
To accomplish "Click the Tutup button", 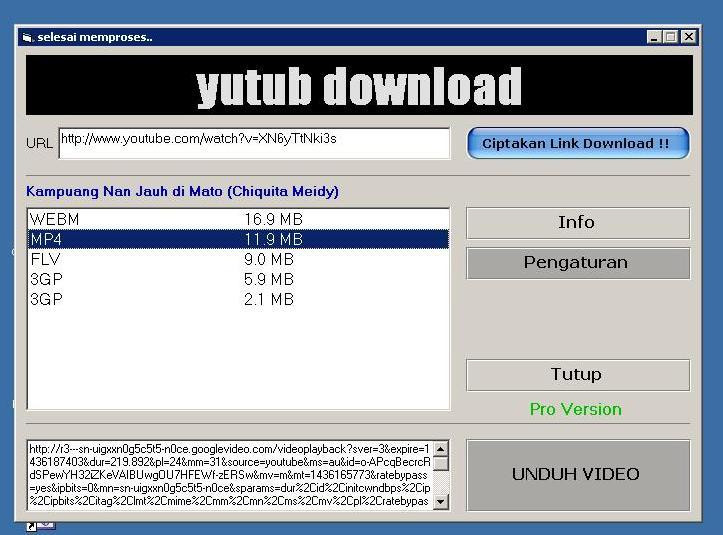I will point(578,375).
